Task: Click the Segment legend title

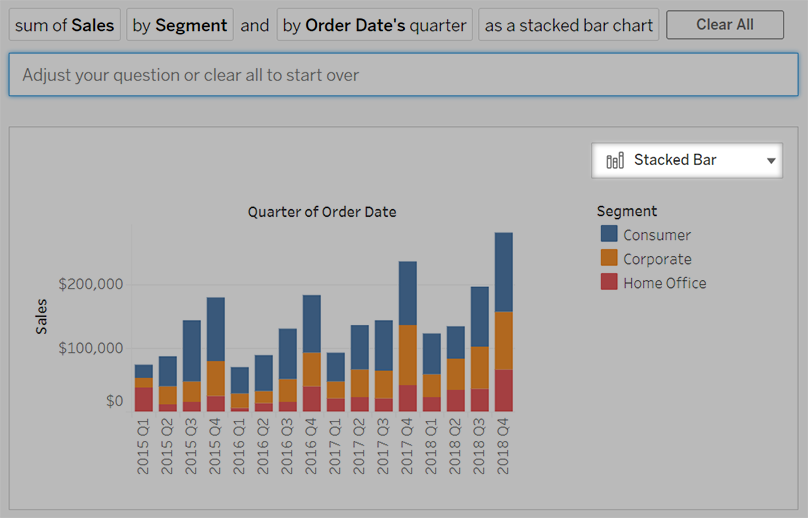Action: [627, 211]
